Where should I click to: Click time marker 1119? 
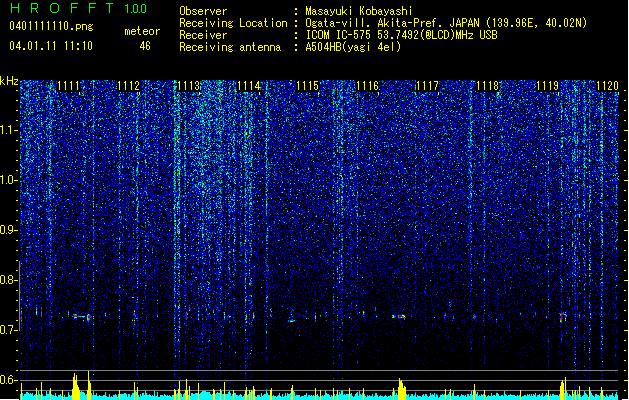pos(548,86)
